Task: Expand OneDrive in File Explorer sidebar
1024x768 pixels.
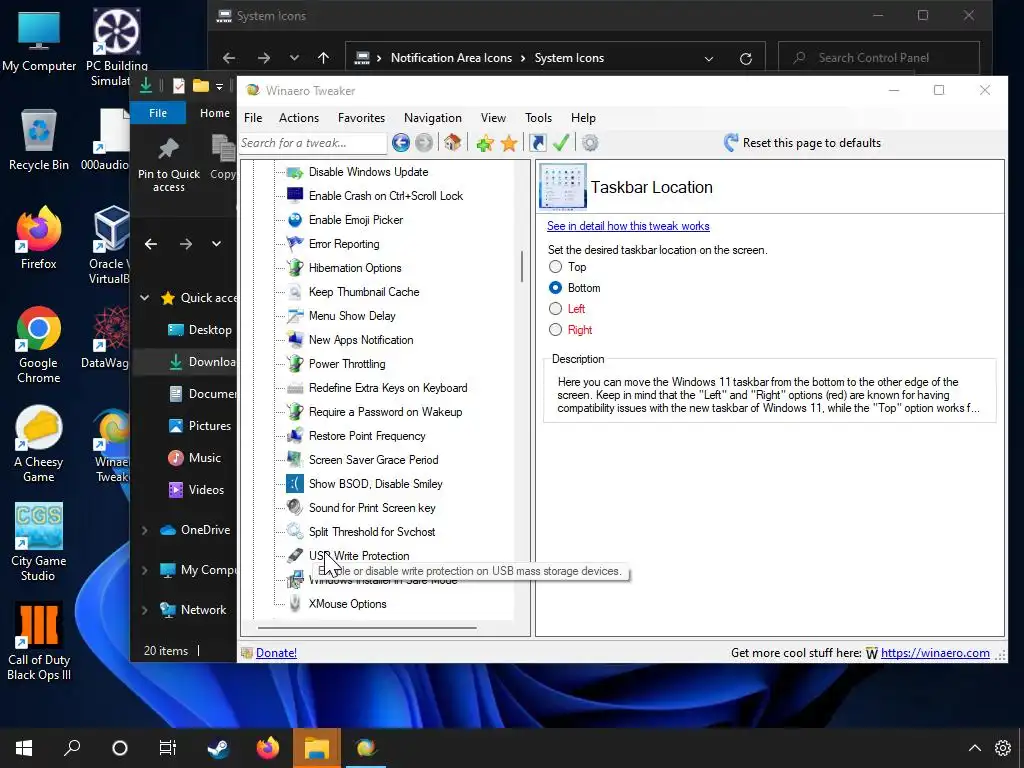Action: point(144,530)
